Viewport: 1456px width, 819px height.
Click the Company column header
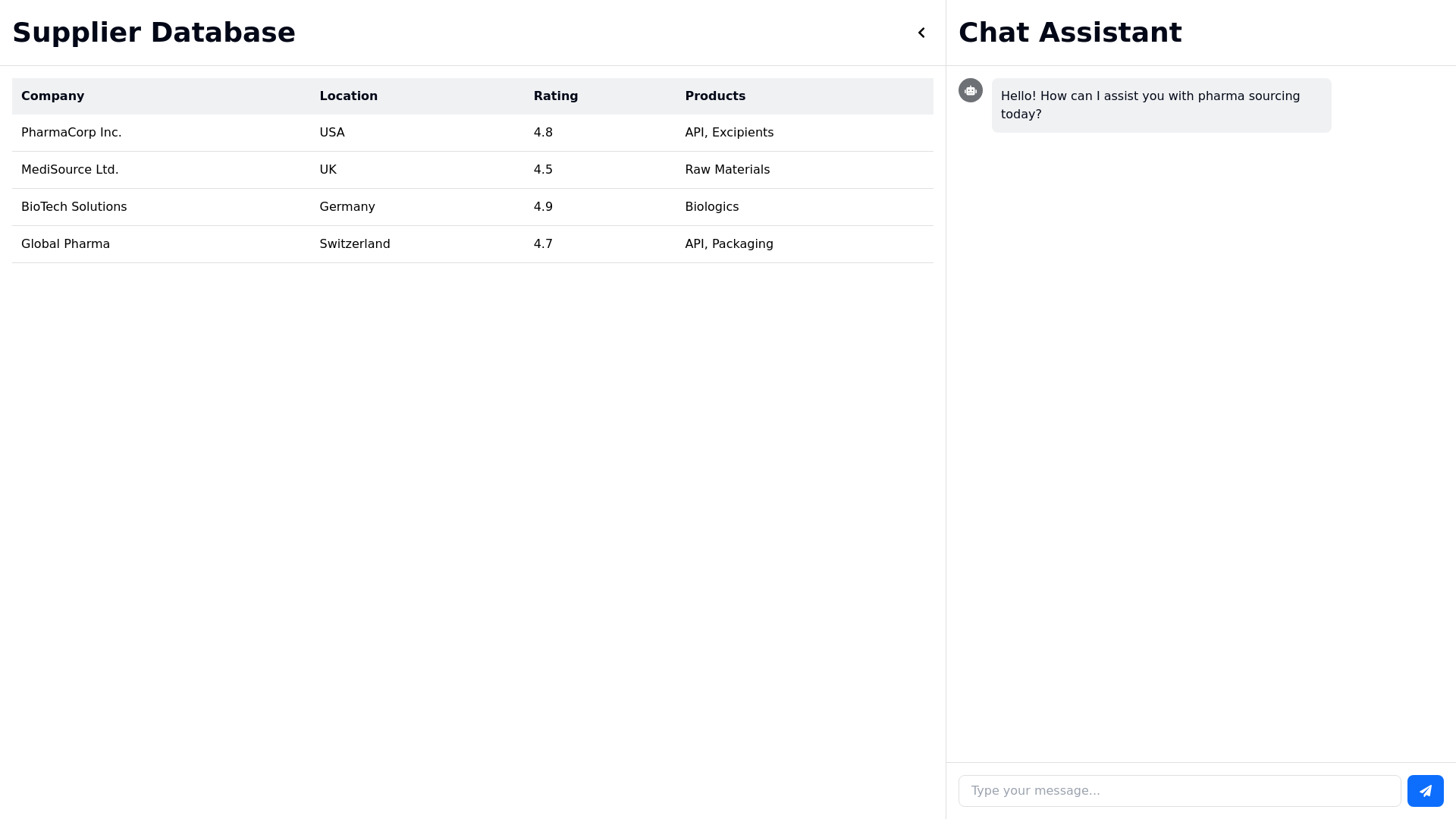coord(52,96)
